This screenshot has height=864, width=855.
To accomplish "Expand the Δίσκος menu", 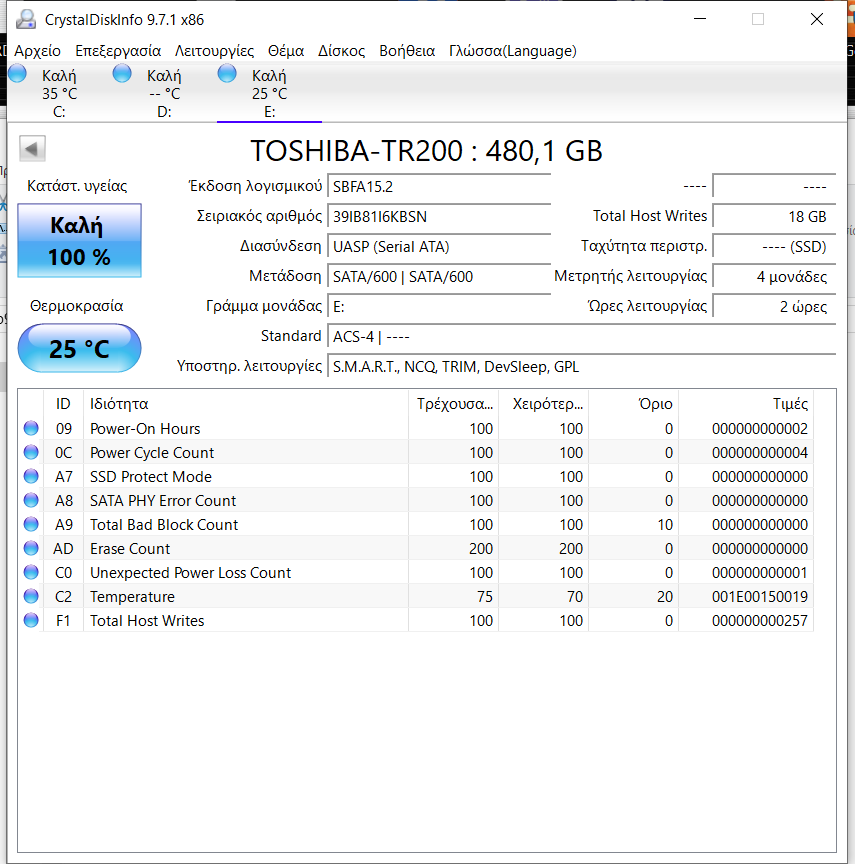I will pyautogui.click(x=341, y=51).
